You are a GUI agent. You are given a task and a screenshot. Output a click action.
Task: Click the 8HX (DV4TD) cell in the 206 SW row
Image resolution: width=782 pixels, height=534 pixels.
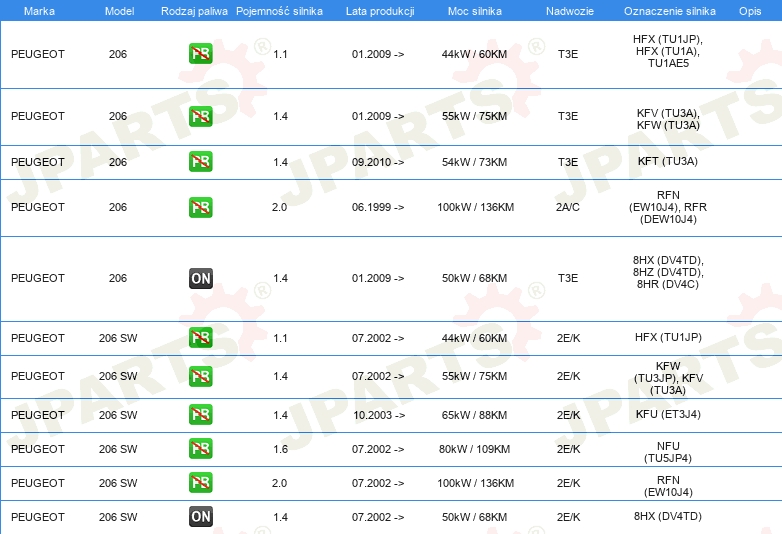click(x=668, y=516)
